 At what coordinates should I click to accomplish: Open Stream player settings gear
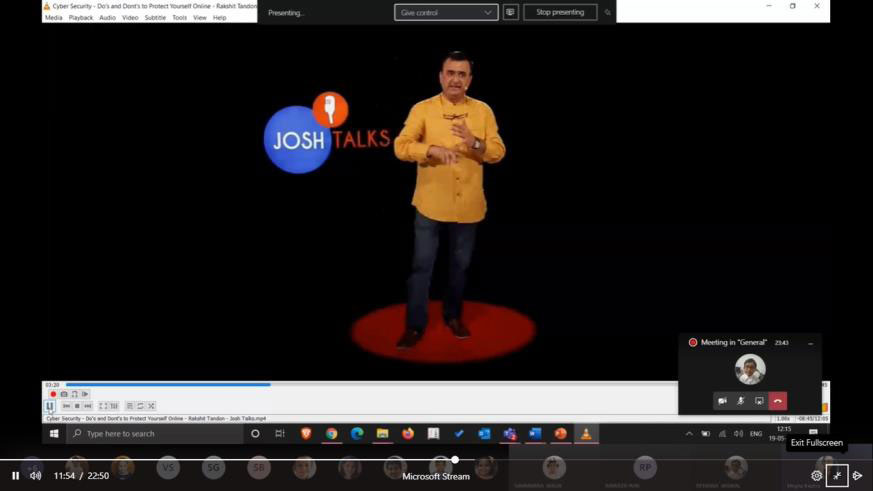[816, 475]
